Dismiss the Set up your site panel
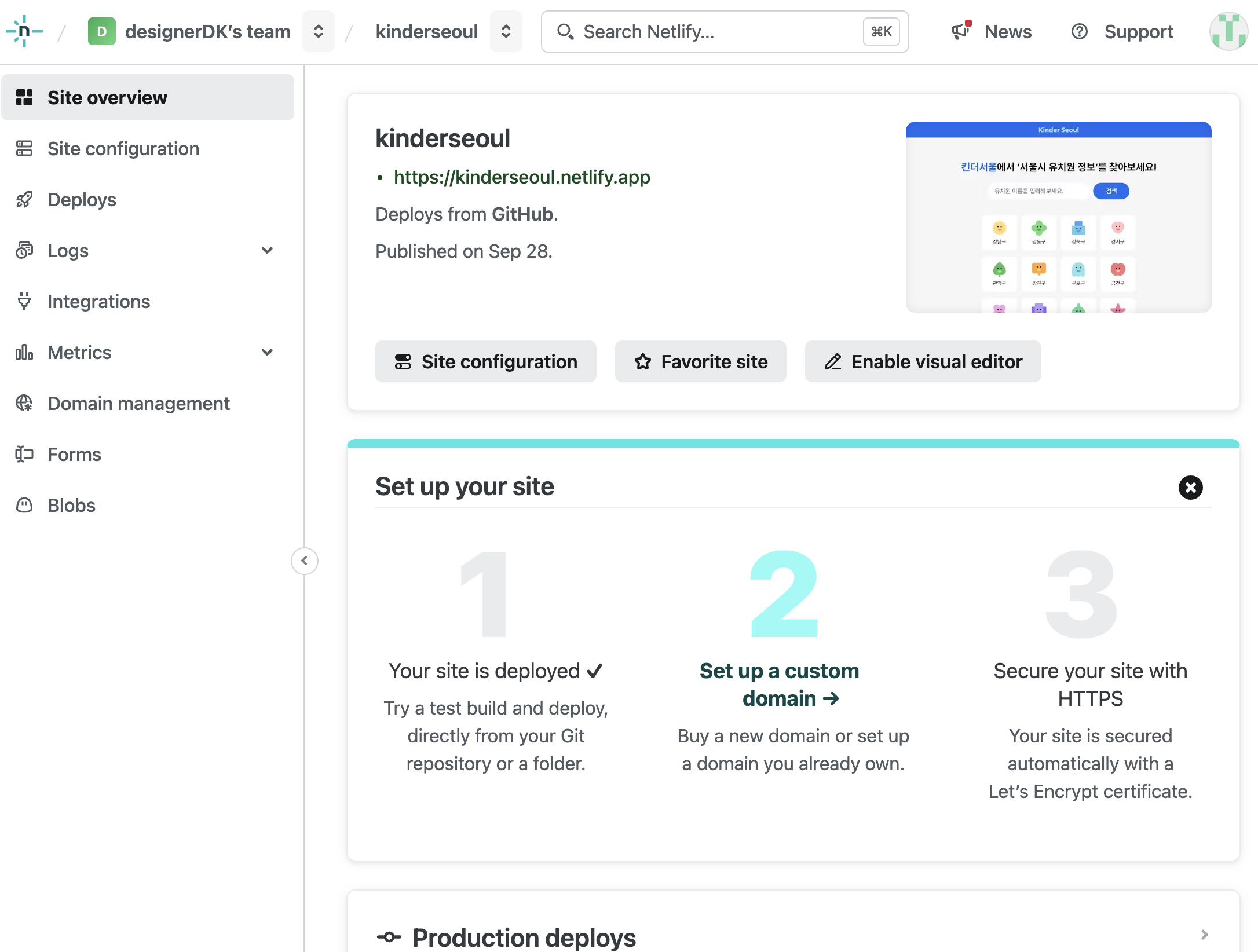 [x=1190, y=488]
